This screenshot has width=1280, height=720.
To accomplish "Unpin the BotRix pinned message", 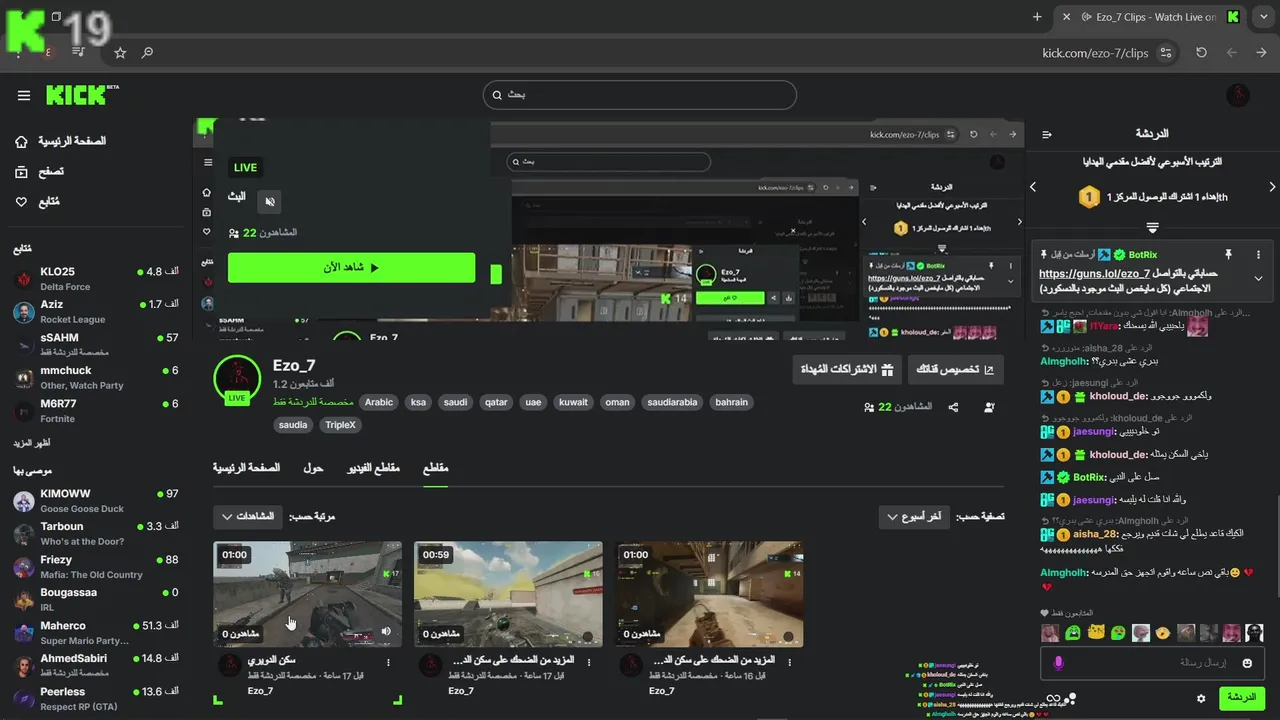I will (x=1229, y=255).
